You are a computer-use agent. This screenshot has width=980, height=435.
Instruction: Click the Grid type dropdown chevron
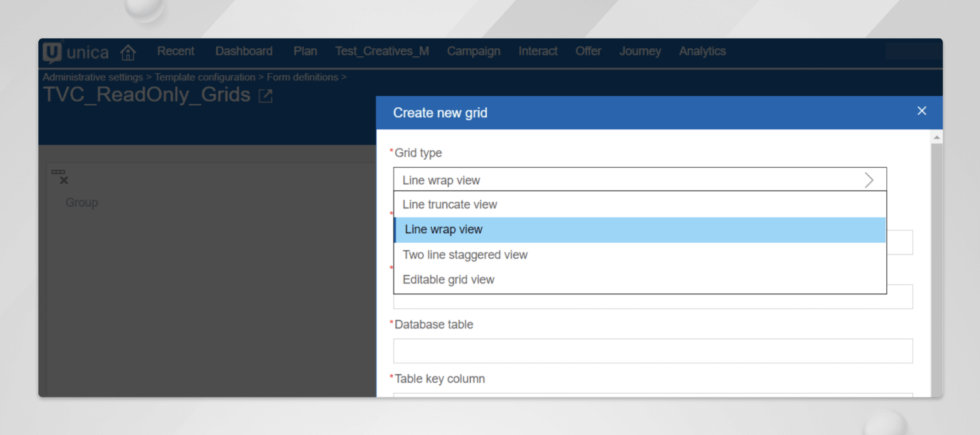pyautogui.click(x=869, y=181)
